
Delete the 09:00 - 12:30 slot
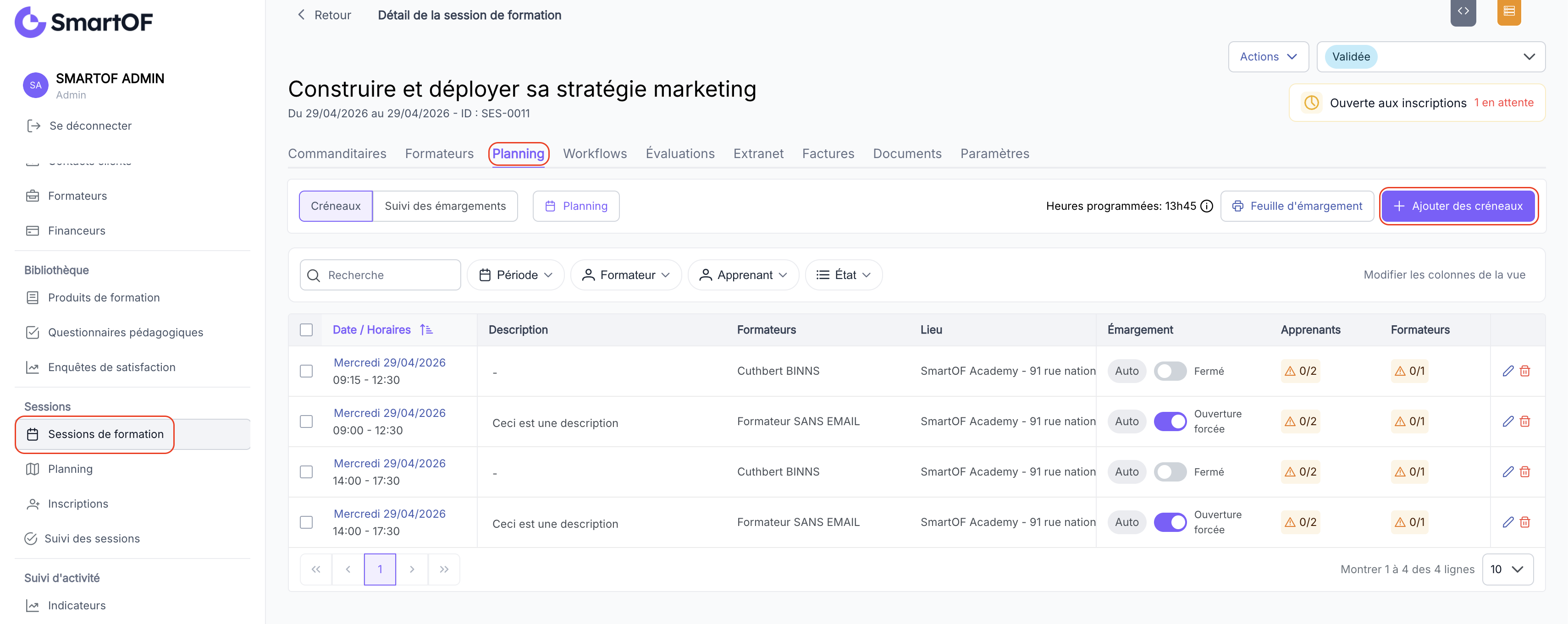pyautogui.click(x=1525, y=421)
